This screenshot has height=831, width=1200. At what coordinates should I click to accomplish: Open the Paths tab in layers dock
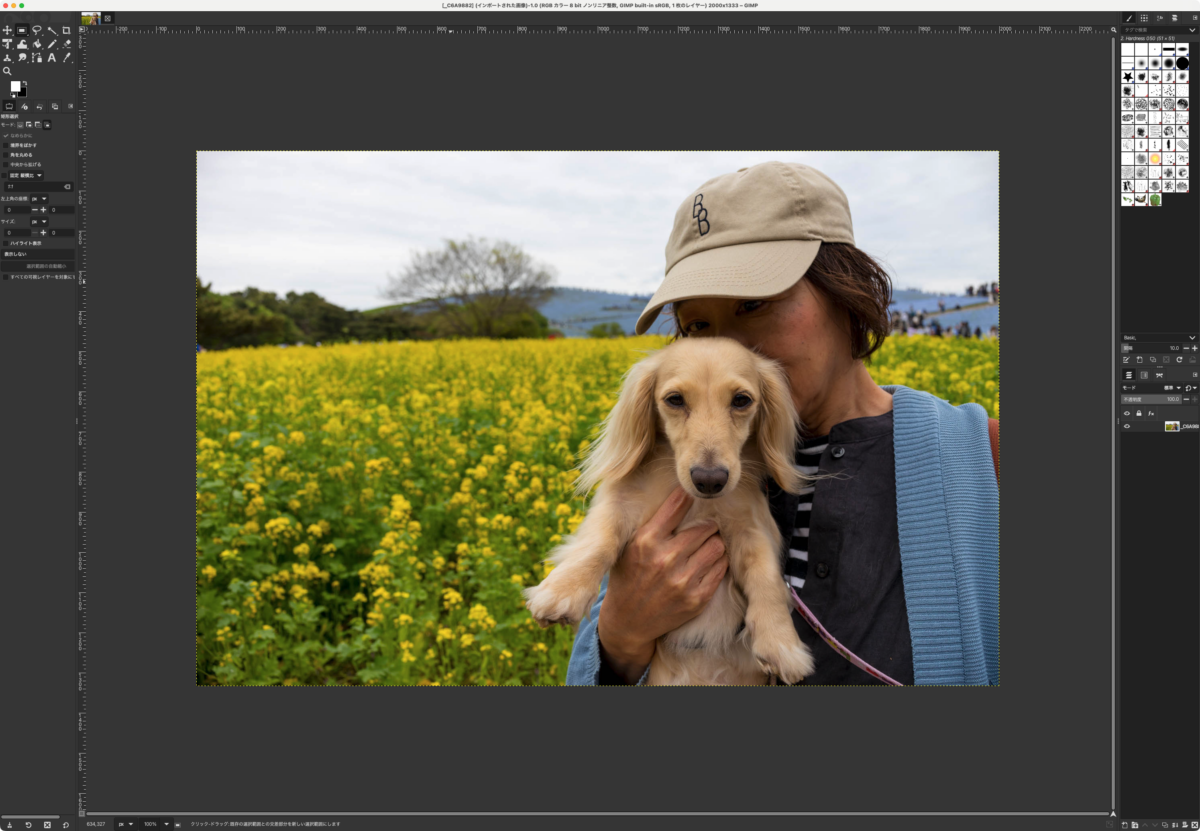click(x=1159, y=375)
